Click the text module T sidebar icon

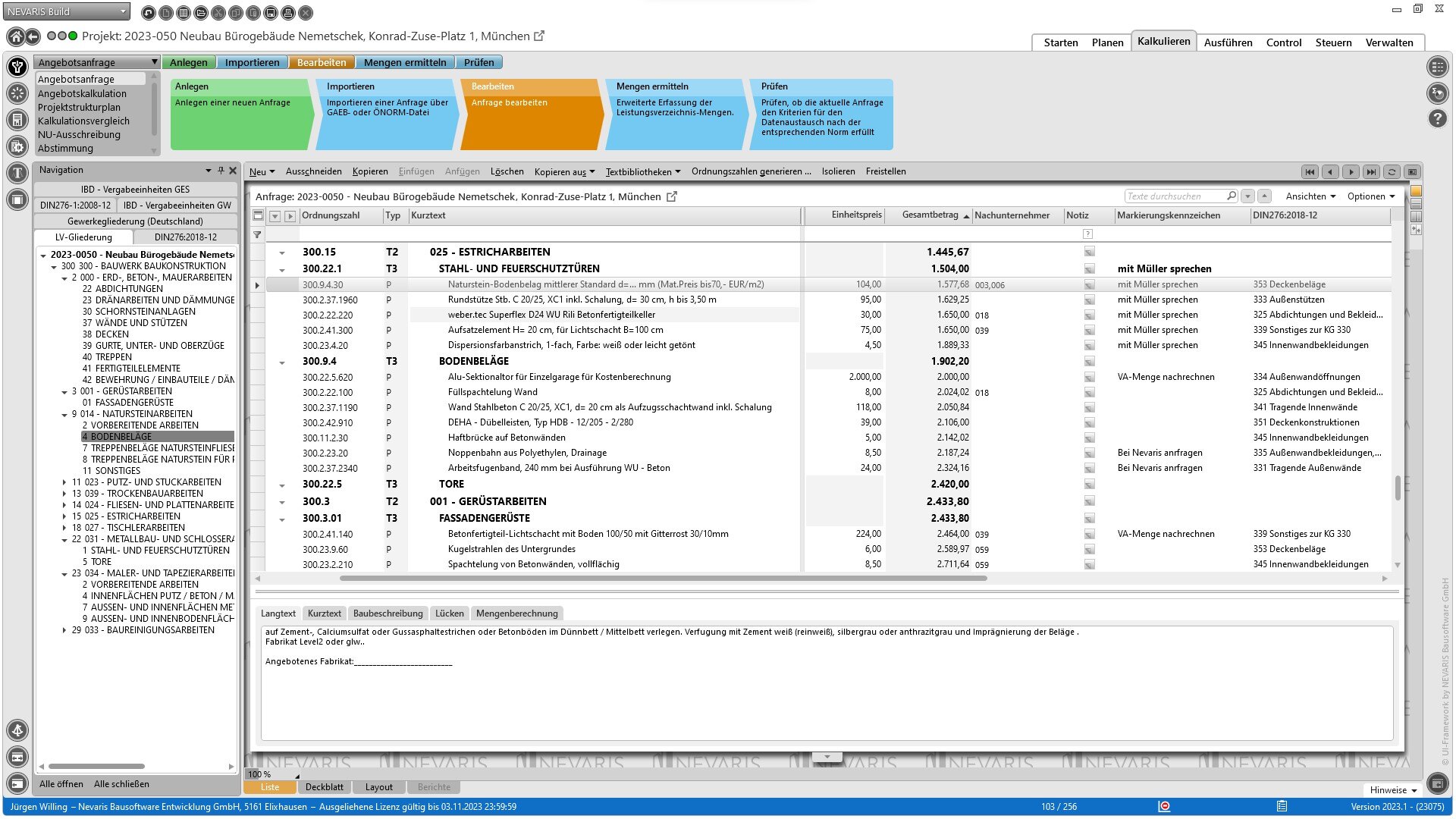[17, 173]
